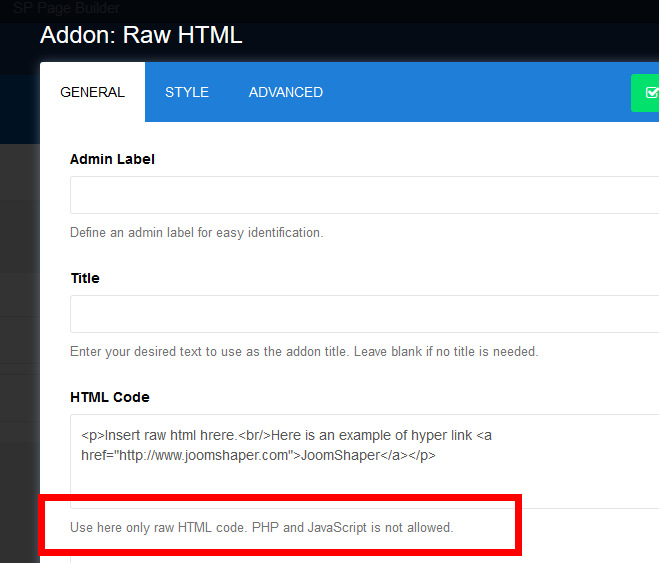Click the 'HTML Code' field label
Image resolution: width=659 pixels, height=572 pixels.
[x=110, y=397]
